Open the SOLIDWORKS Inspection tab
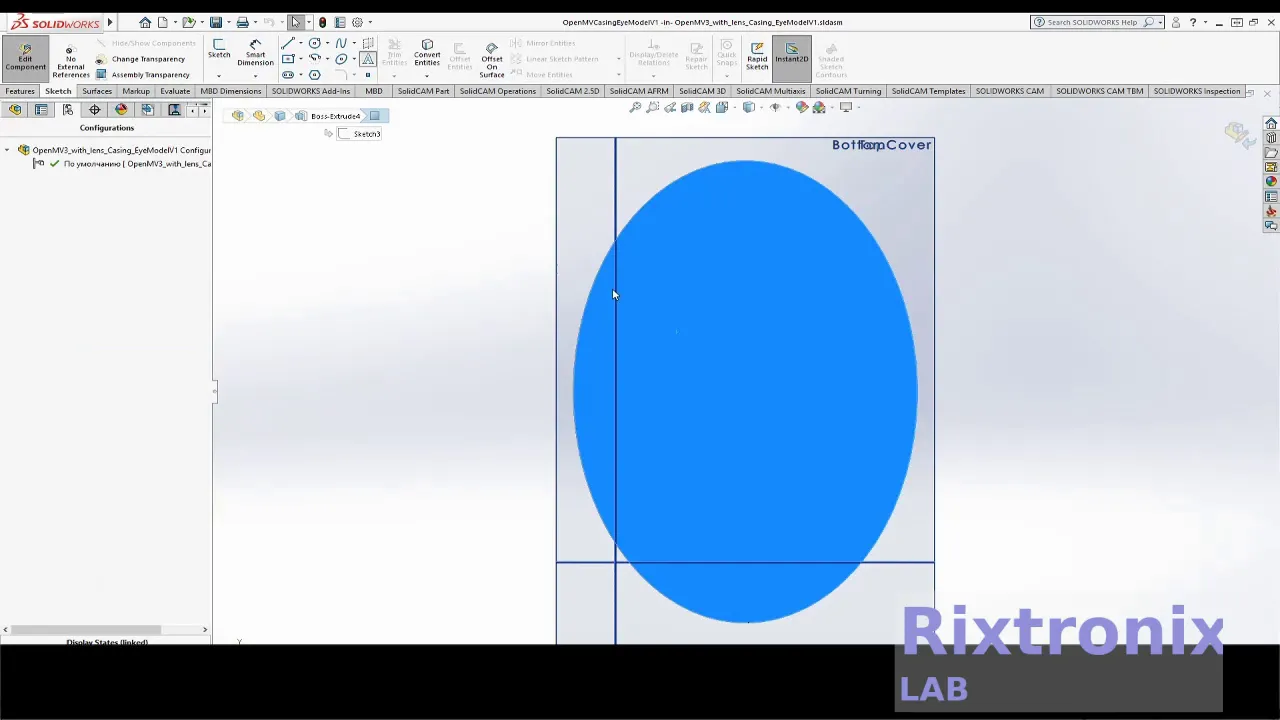The height and width of the screenshot is (720, 1280). click(1197, 91)
